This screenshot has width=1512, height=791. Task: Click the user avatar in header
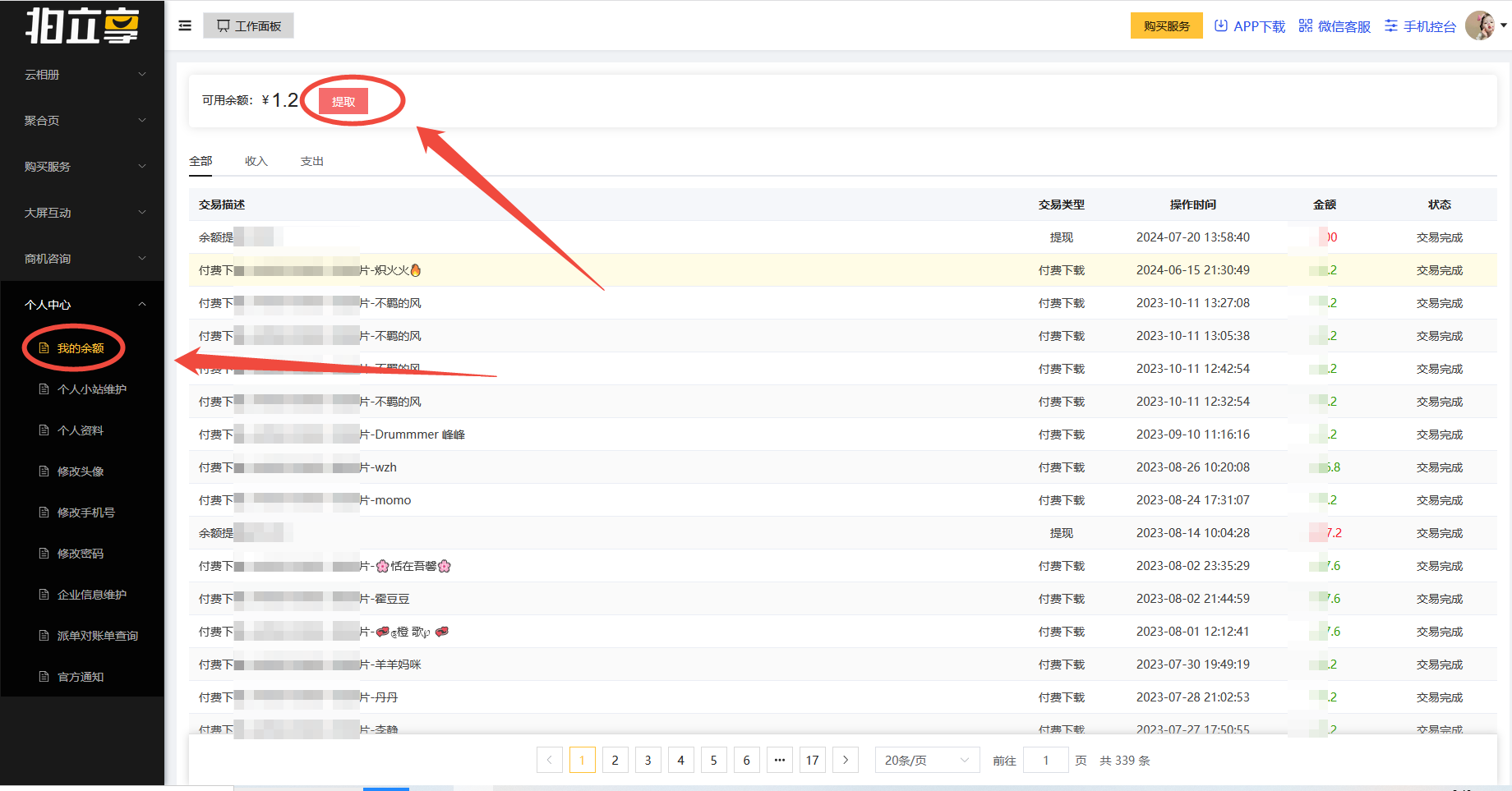click(1480, 25)
